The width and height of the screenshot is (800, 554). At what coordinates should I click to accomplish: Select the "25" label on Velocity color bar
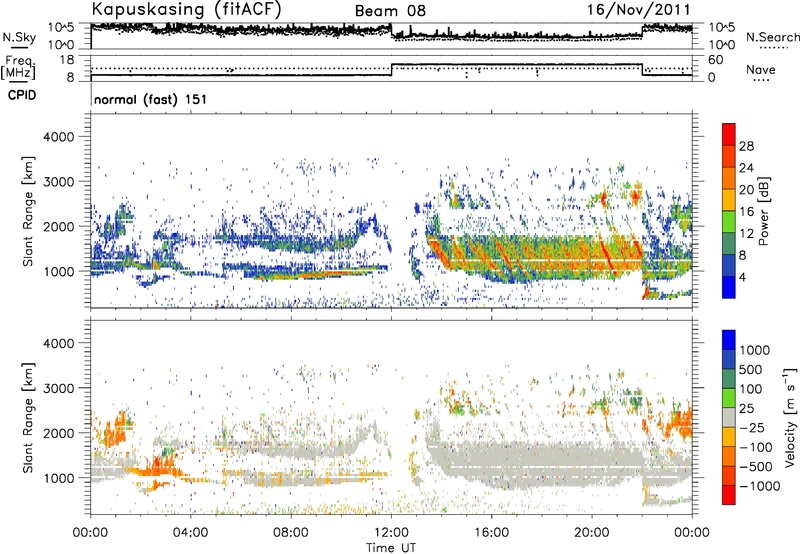pos(747,408)
